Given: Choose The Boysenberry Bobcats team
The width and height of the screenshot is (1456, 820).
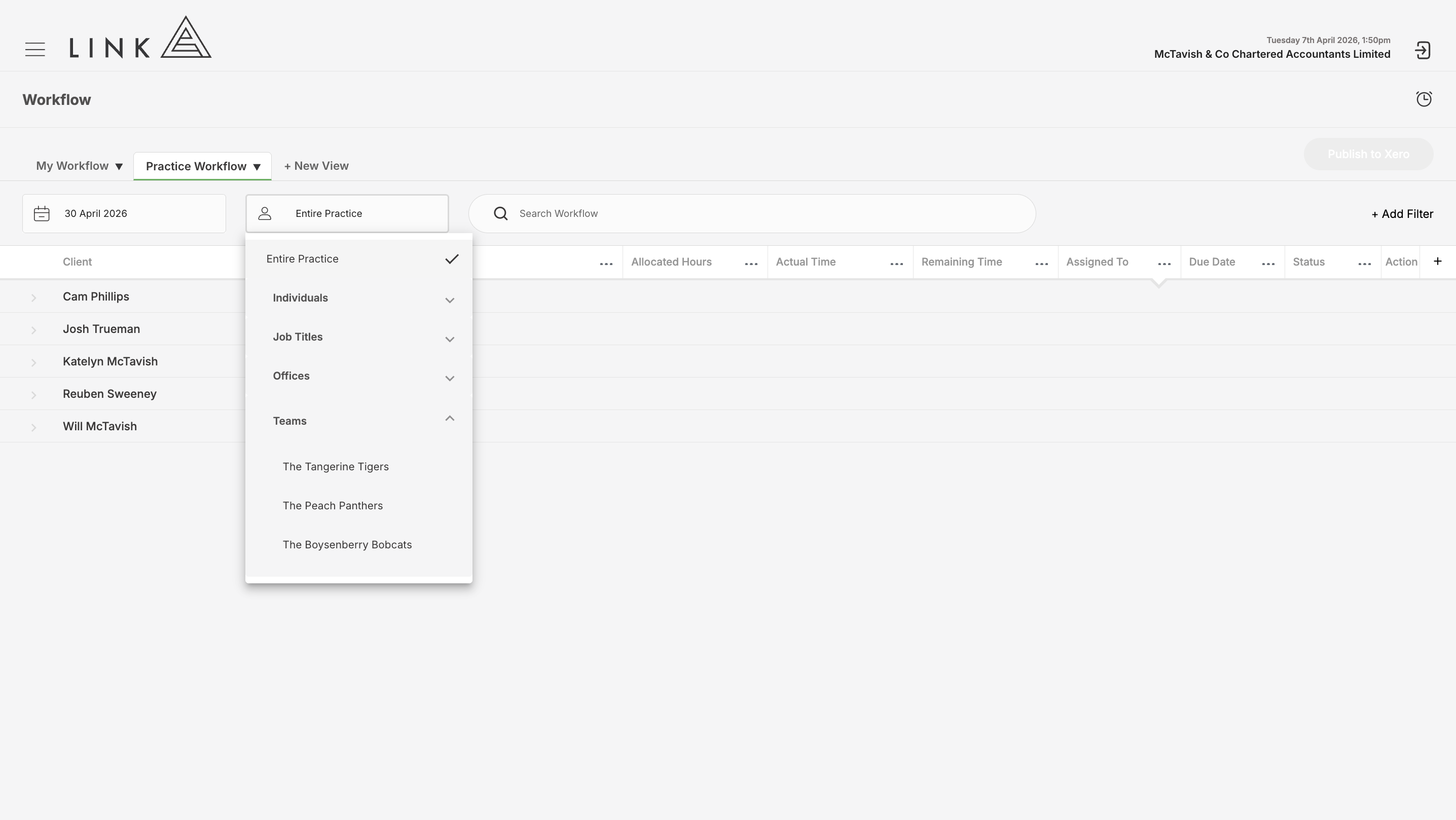Looking at the screenshot, I should click(x=347, y=545).
